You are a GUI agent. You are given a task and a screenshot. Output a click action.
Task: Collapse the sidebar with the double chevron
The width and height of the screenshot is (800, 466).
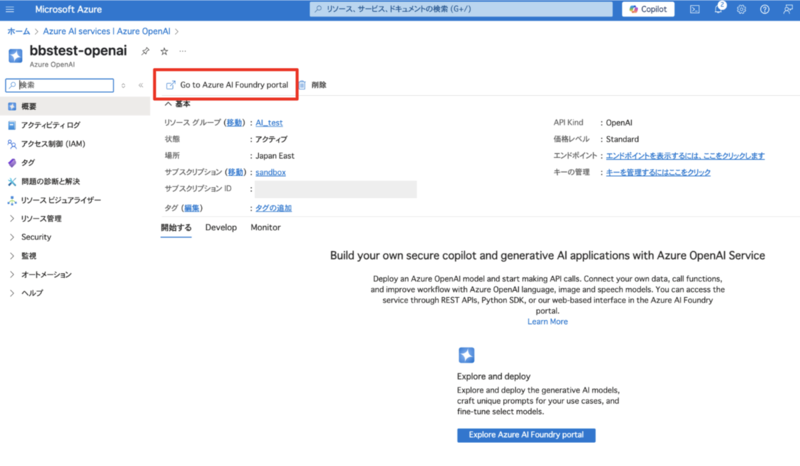pyautogui.click(x=141, y=85)
